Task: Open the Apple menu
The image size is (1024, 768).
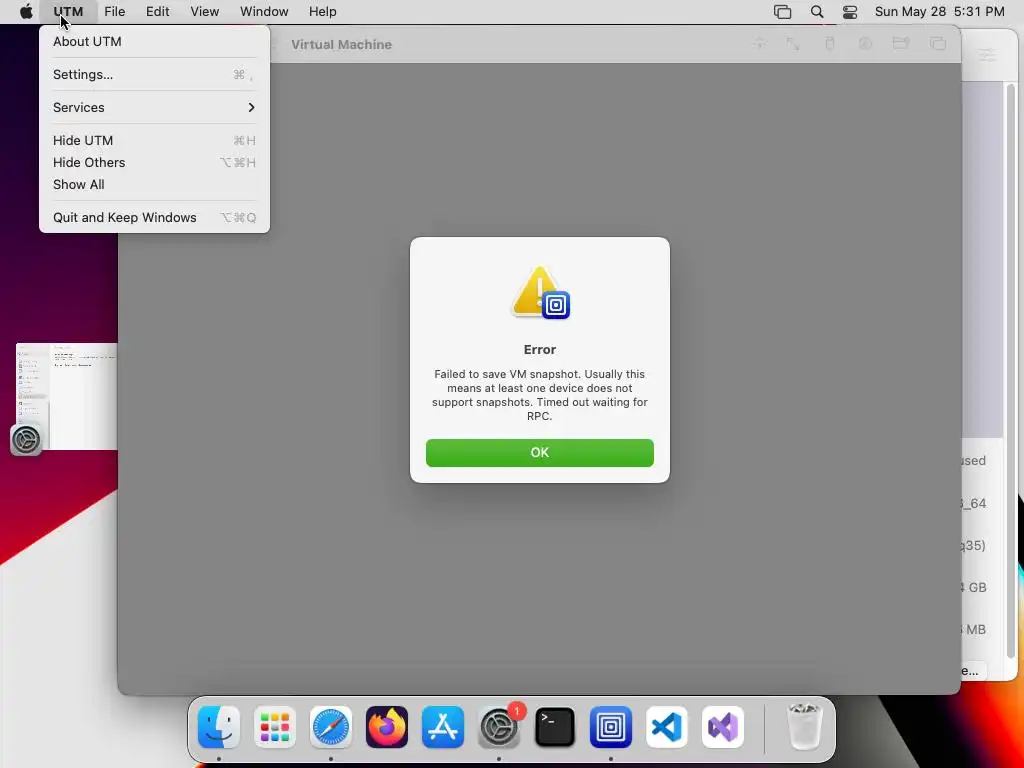Action: [x=26, y=12]
